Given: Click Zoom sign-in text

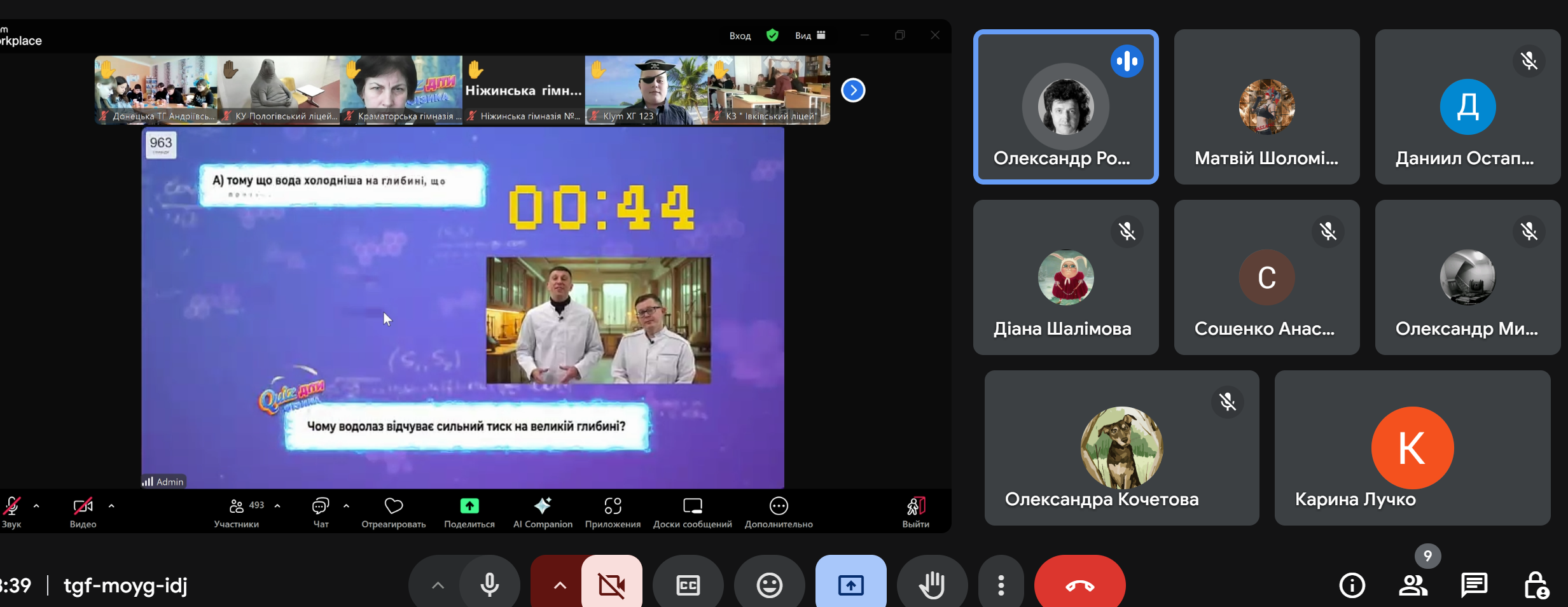Looking at the screenshot, I should click(740, 36).
